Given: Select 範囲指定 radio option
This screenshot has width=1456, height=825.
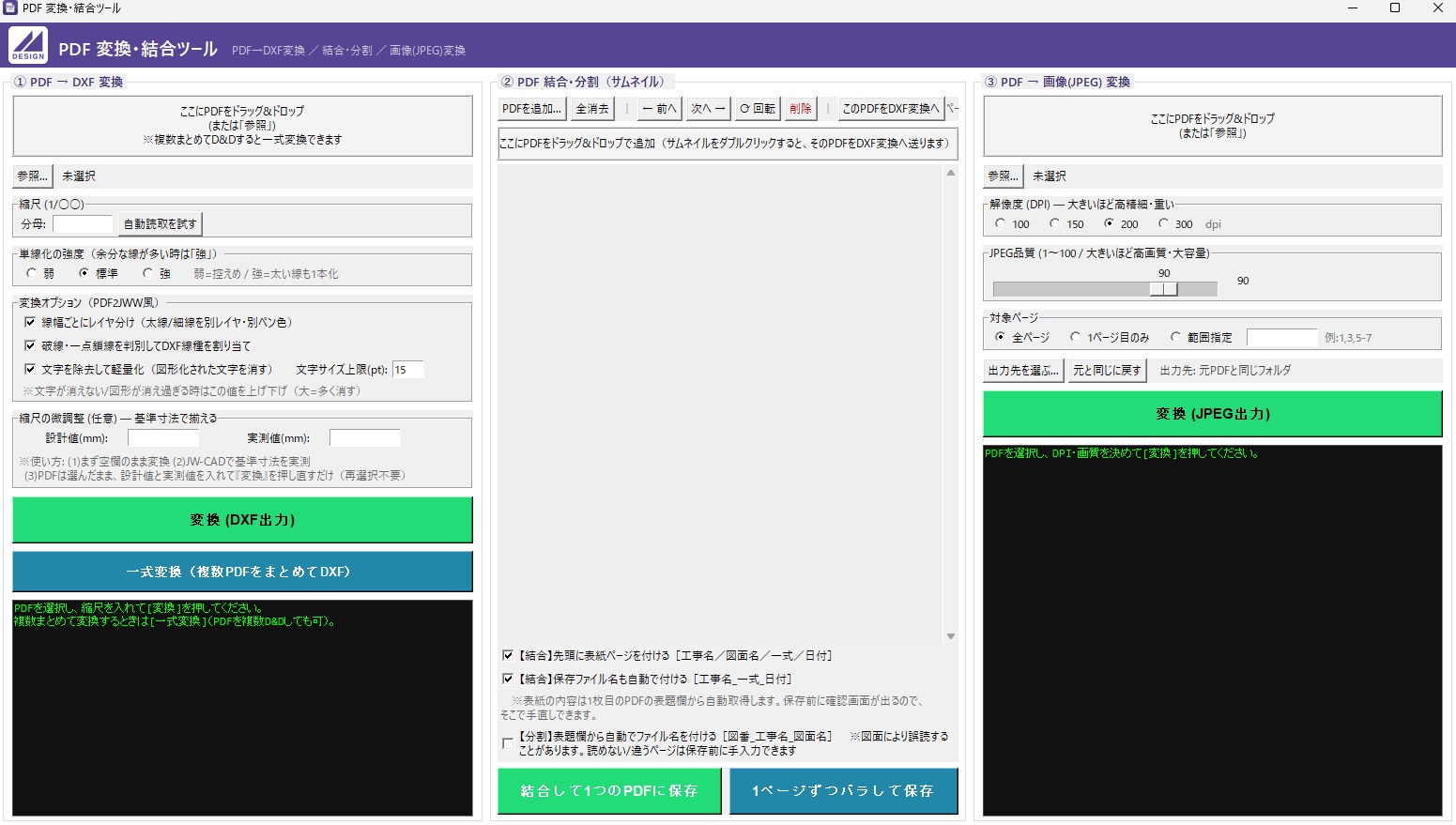Looking at the screenshot, I should 1175,337.
